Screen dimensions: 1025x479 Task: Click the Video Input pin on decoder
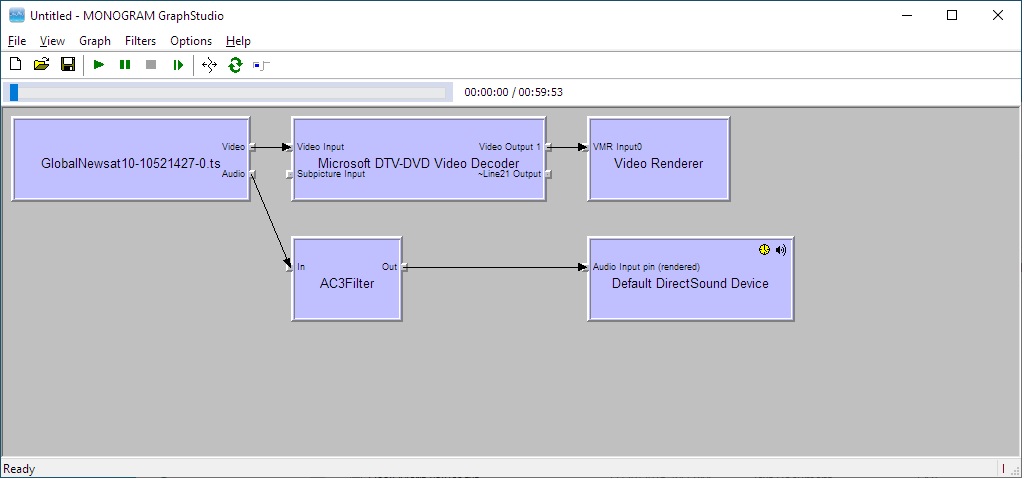coord(289,147)
